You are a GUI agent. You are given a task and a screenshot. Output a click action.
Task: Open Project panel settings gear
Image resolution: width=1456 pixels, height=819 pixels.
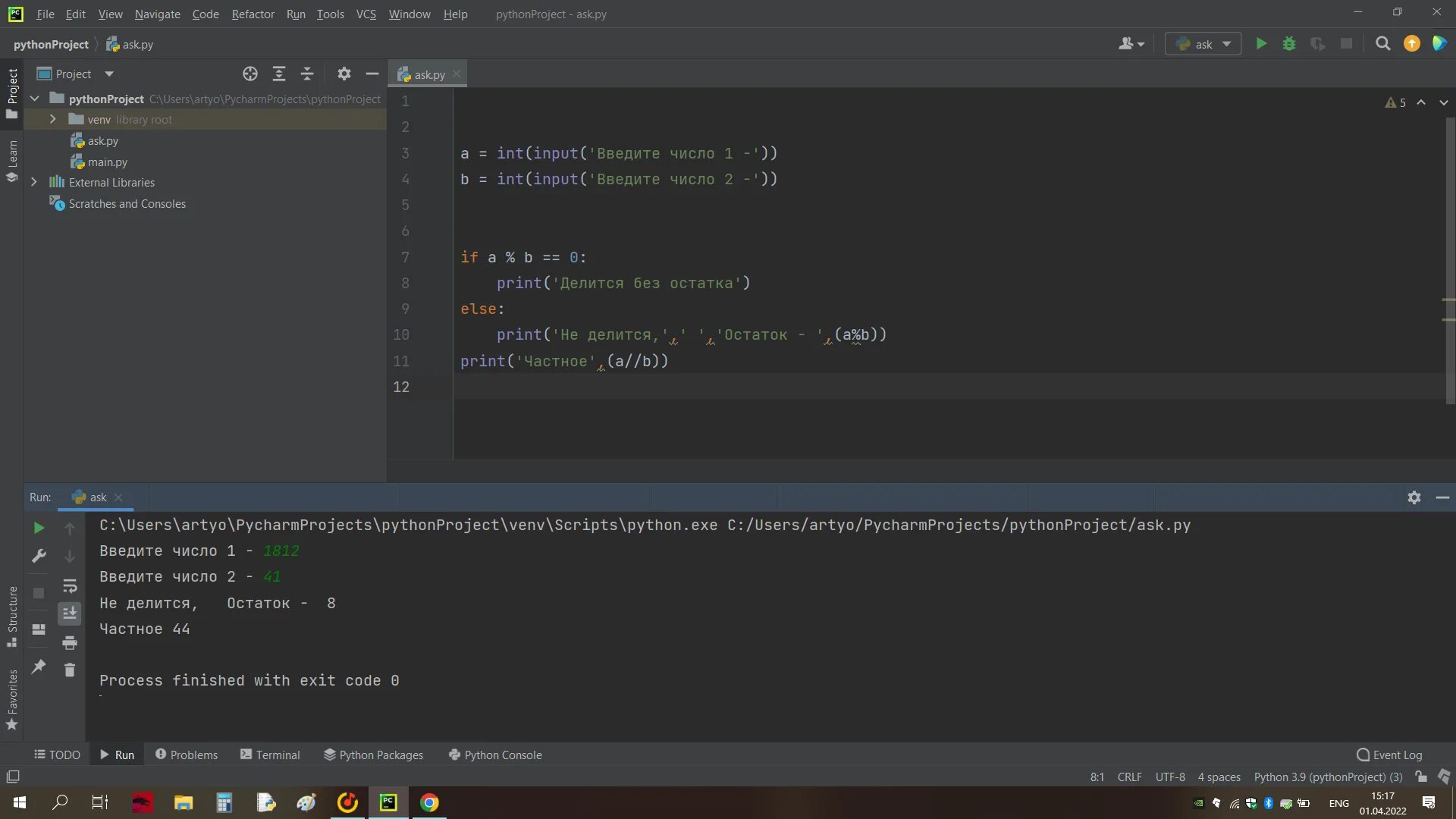click(344, 74)
